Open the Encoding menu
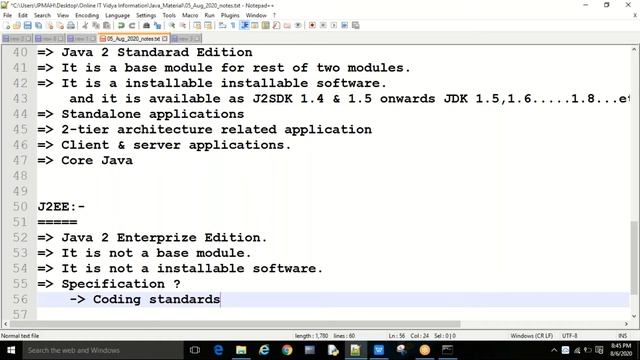Viewport: 640px width, 360px height. (87, 15)
